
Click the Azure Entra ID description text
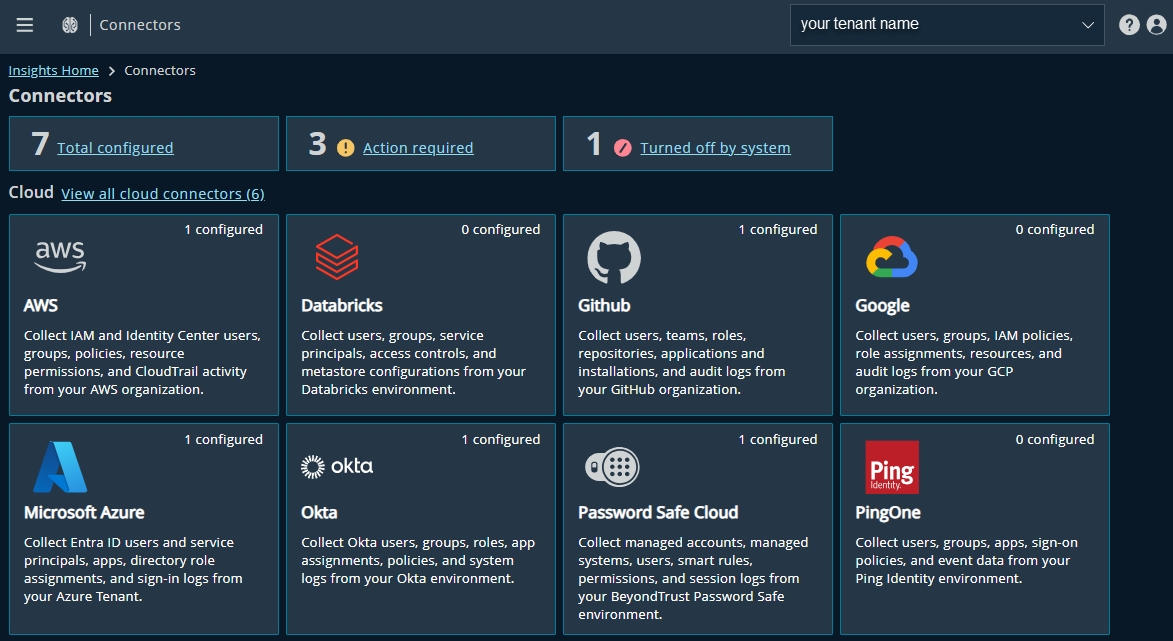[x=133, y=569]
